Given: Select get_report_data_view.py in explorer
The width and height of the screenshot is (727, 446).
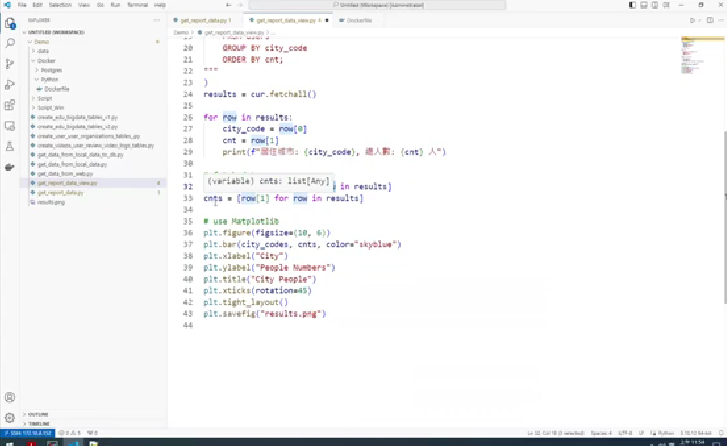Looking at the screenshot, I should click(x=67, y=183).
